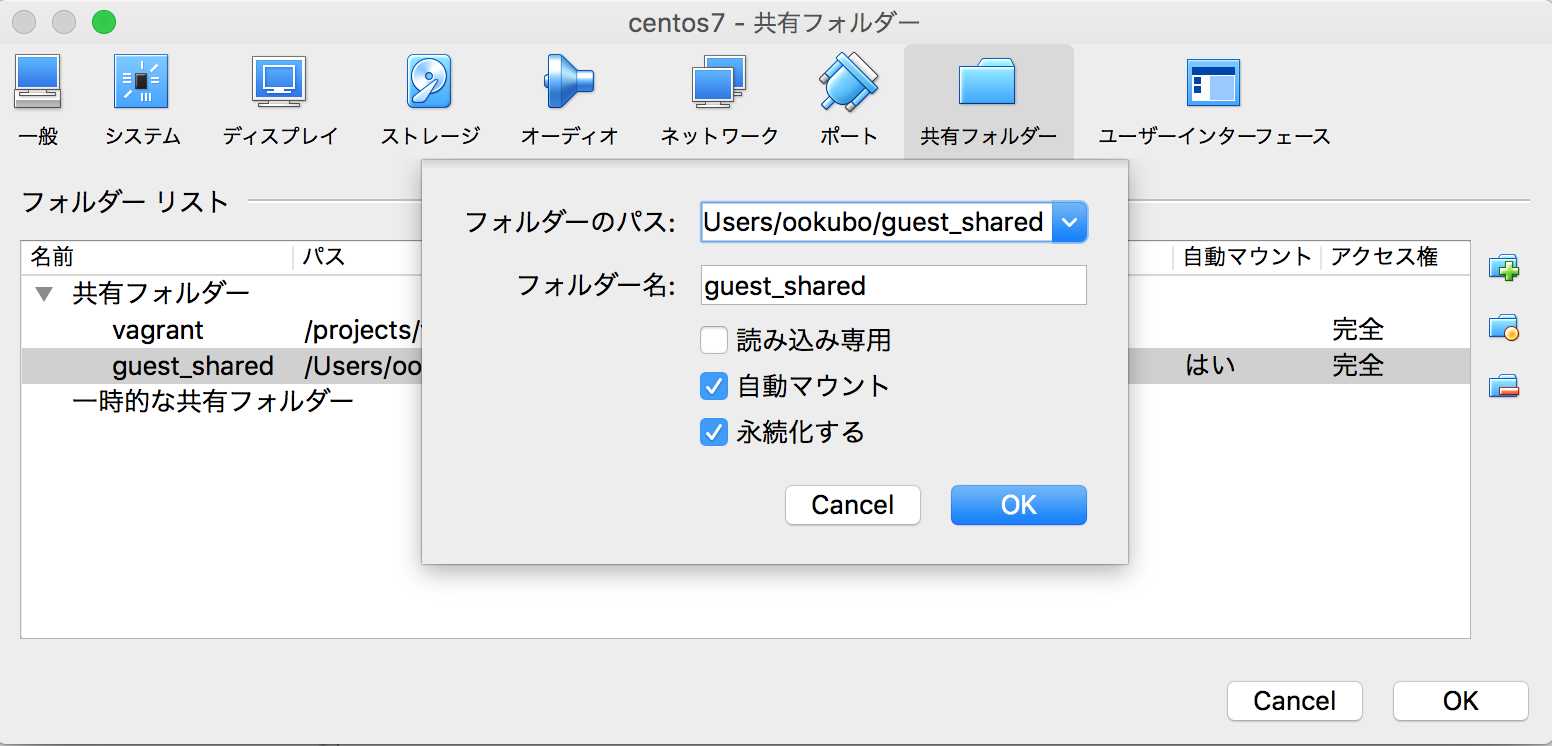Open the システム settings icon
The image size is (1552, 746).
click(x=141, y=82)
